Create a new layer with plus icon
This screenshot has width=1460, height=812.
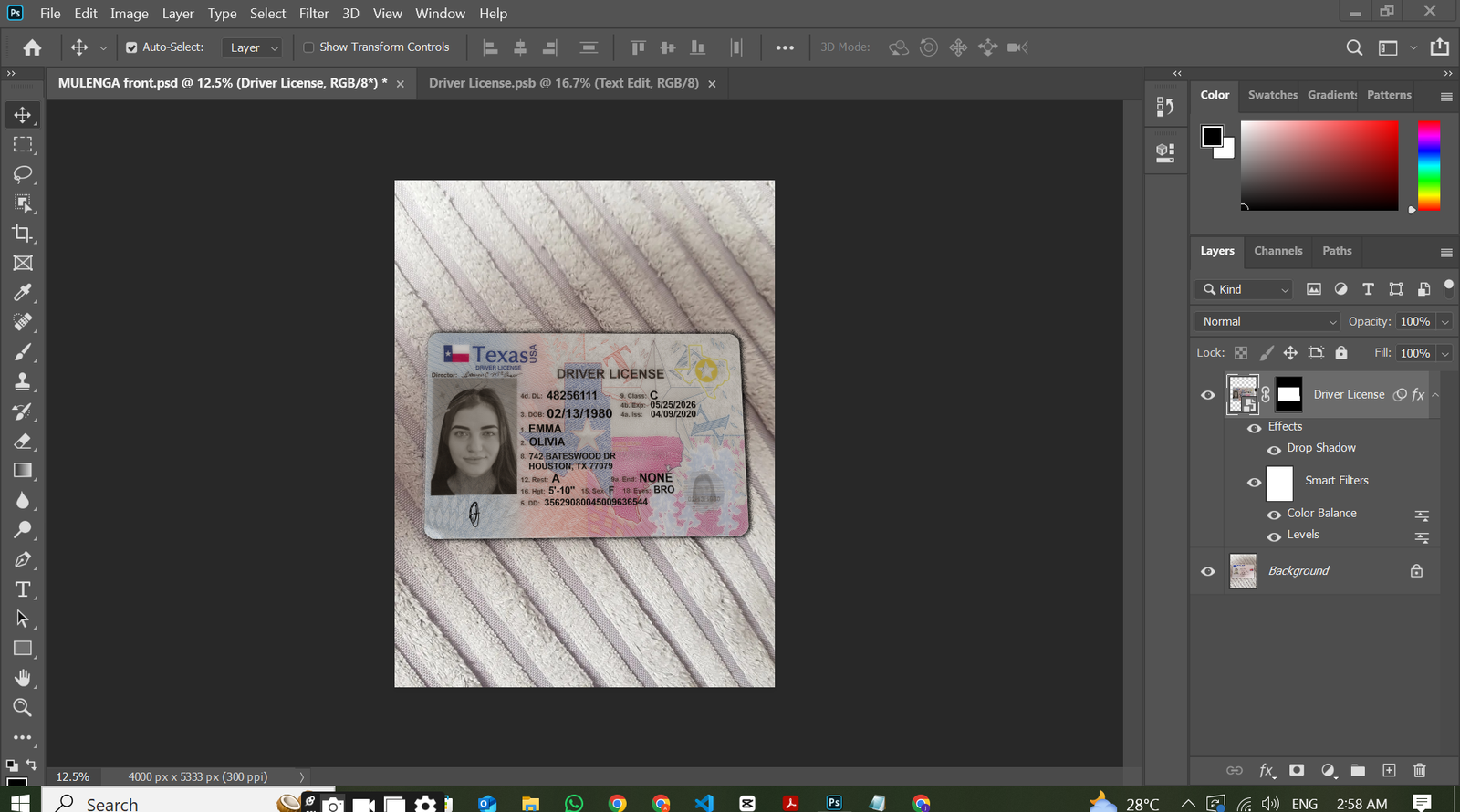(1389, 771)
